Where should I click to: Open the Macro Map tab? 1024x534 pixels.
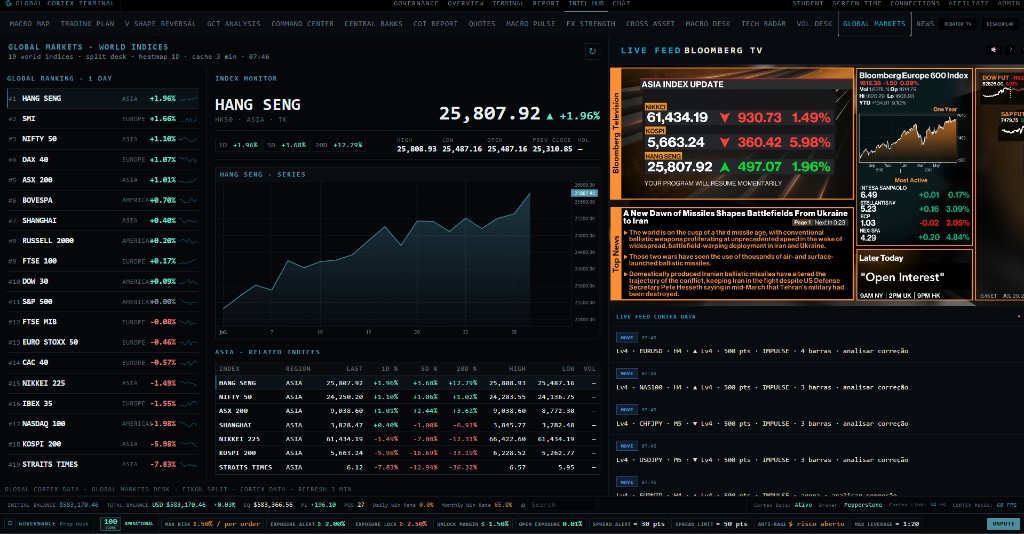click(29, 24)
